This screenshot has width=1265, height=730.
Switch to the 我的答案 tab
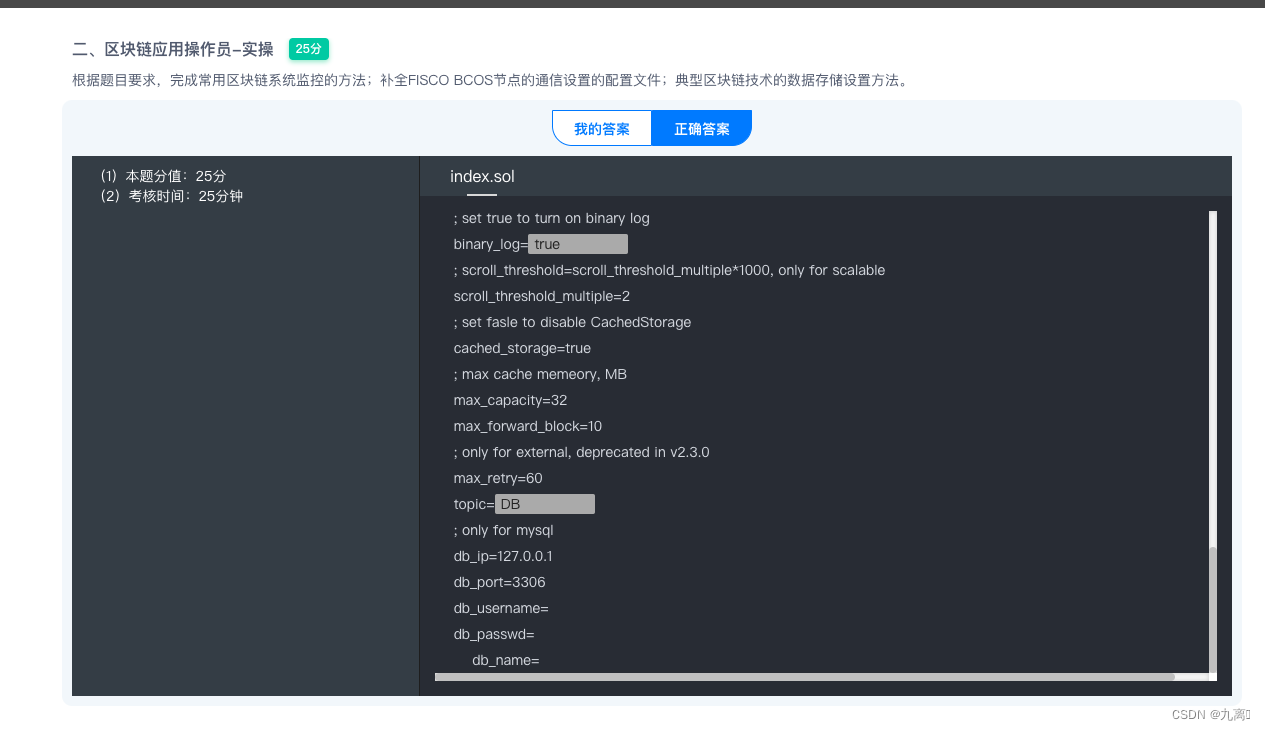601,128
